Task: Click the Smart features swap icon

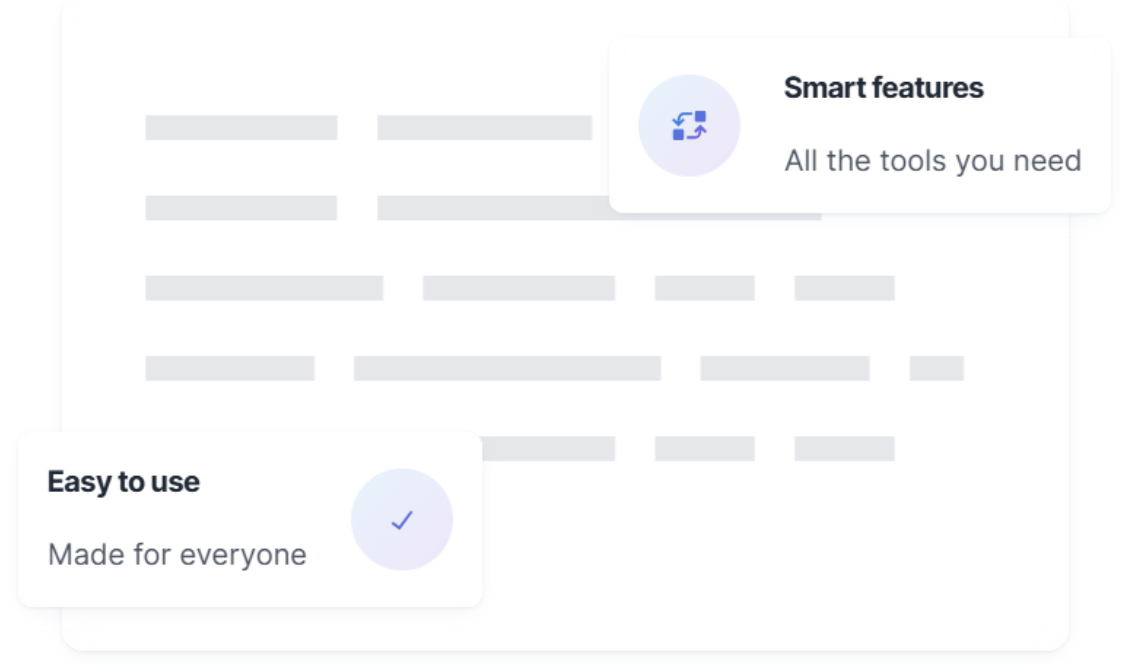Action: [689, 126]
